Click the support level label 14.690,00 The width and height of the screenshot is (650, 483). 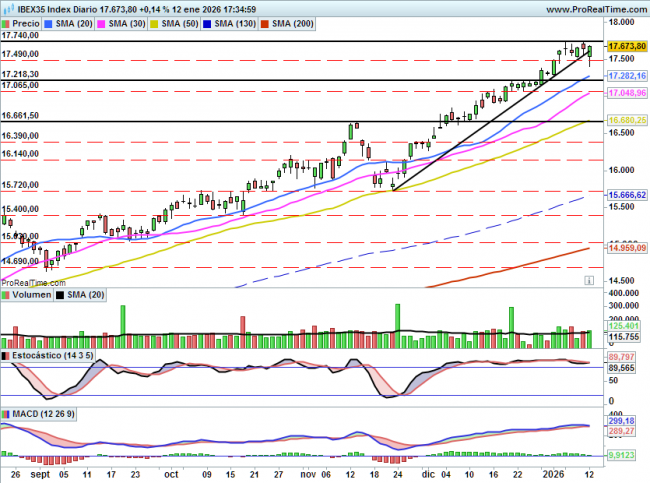tap(20, 261)
